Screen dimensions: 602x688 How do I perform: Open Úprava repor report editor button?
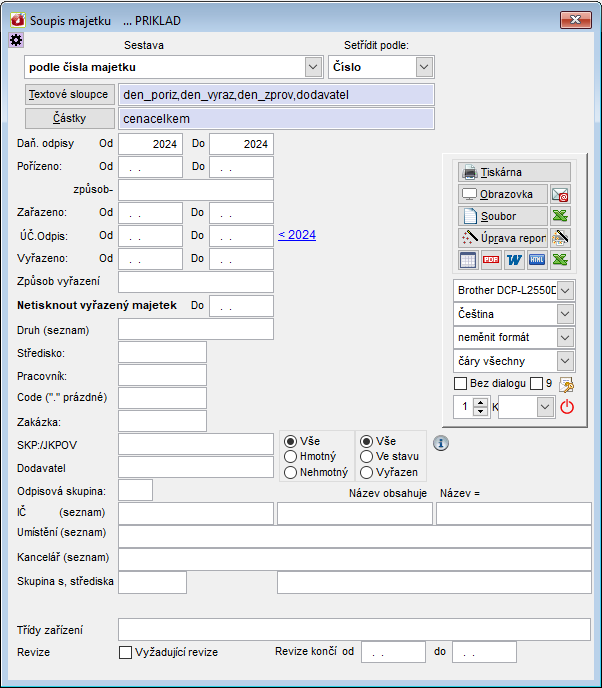pyautogui.click(x=503, y=238)
